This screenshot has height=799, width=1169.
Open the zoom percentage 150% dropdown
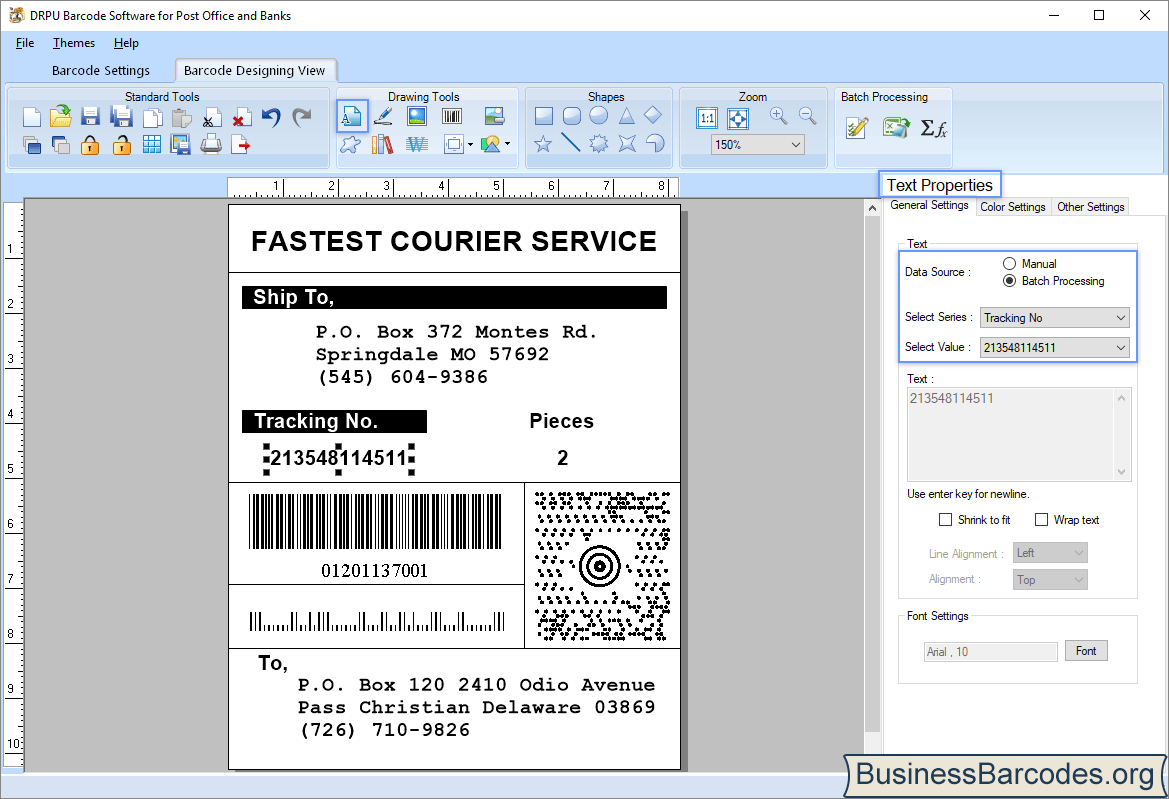pyautogui.click(x=757, y=145)
